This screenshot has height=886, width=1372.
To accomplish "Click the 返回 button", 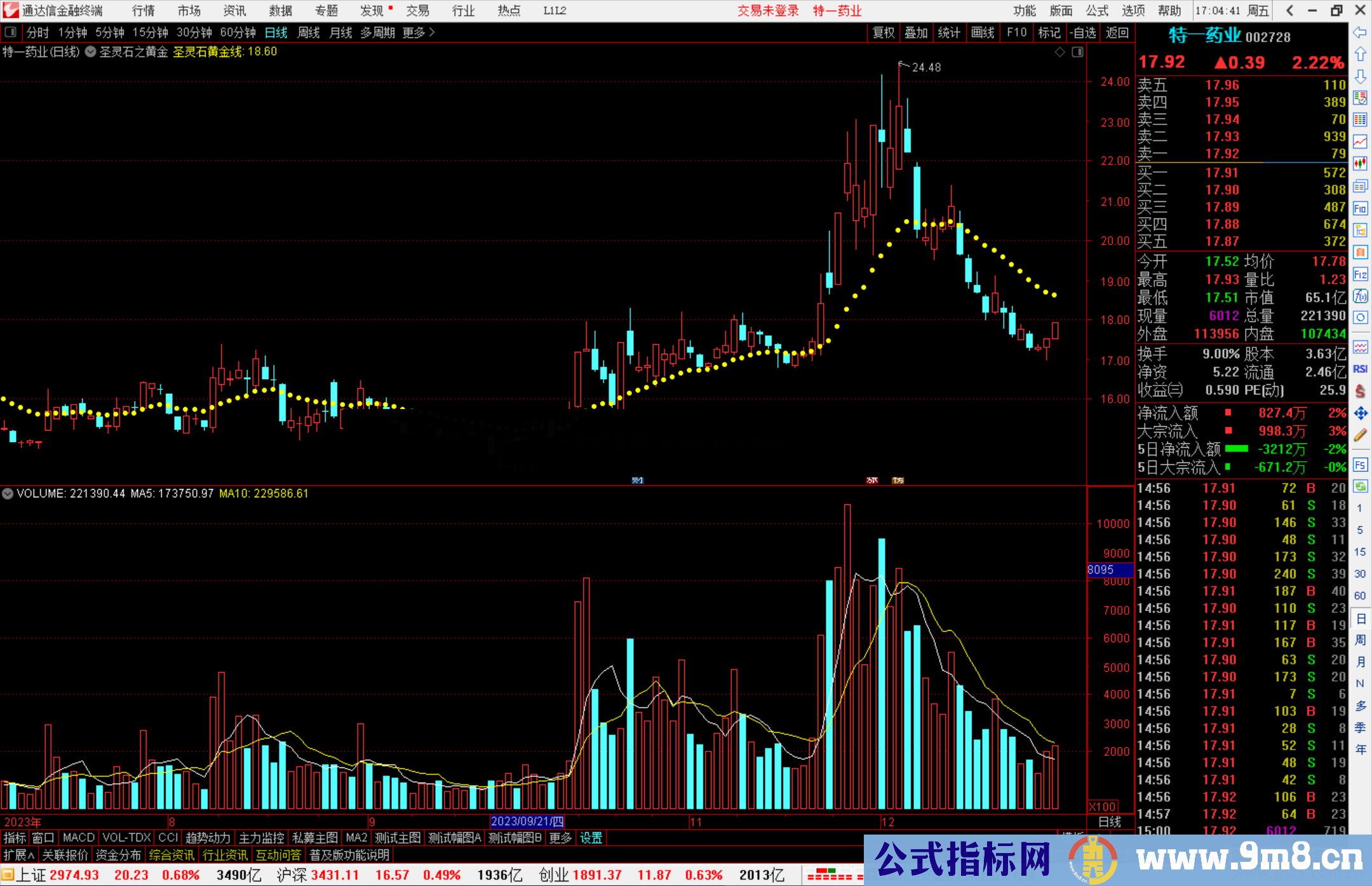I will point(1117,32).
